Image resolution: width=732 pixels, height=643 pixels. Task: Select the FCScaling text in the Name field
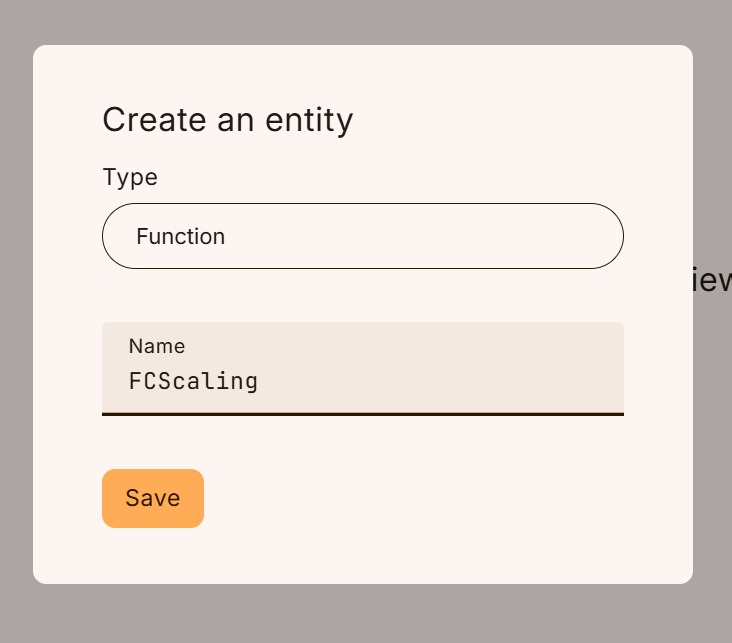[193, 381]
